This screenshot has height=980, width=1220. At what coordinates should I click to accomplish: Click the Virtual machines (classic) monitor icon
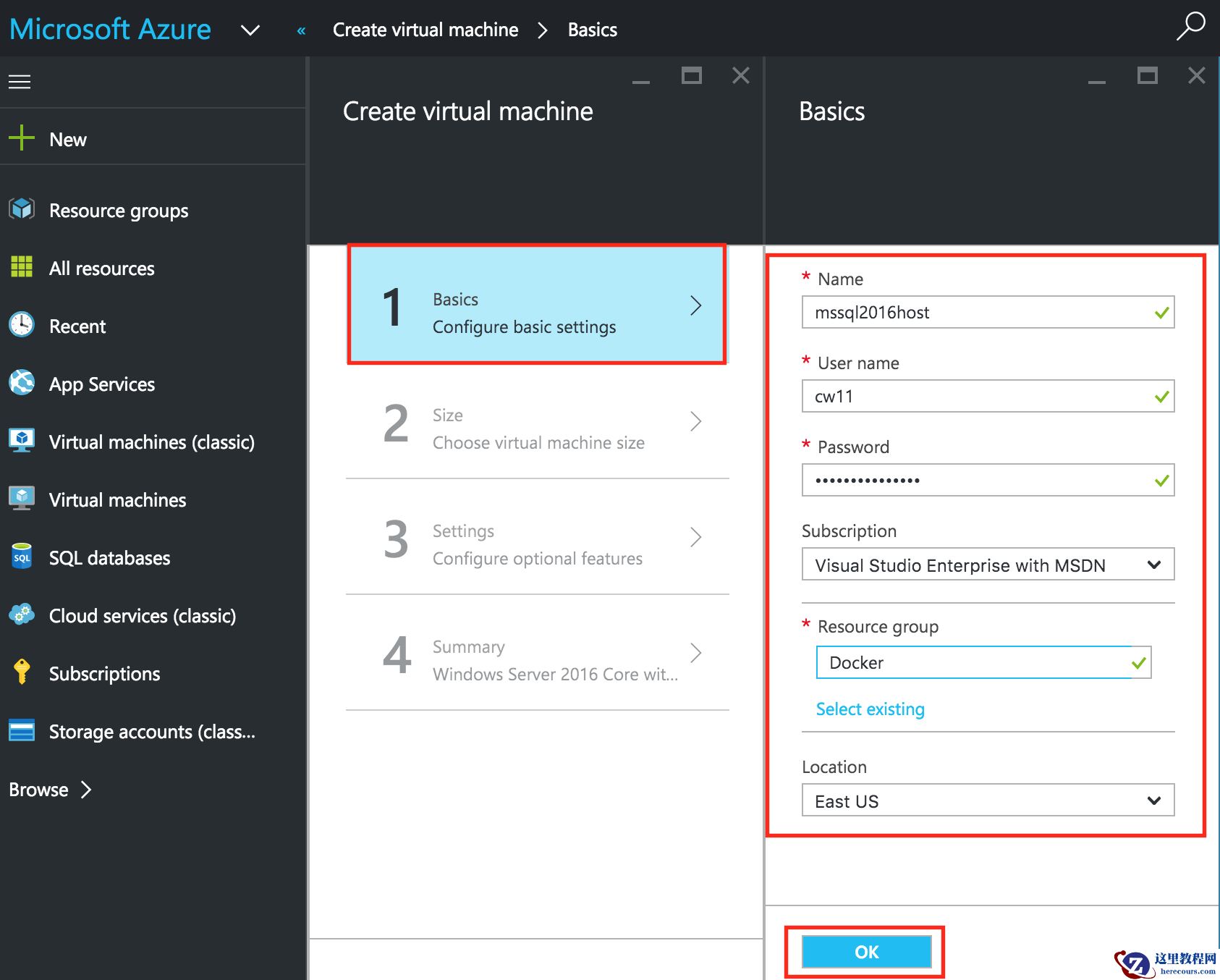tap(22, 440)
